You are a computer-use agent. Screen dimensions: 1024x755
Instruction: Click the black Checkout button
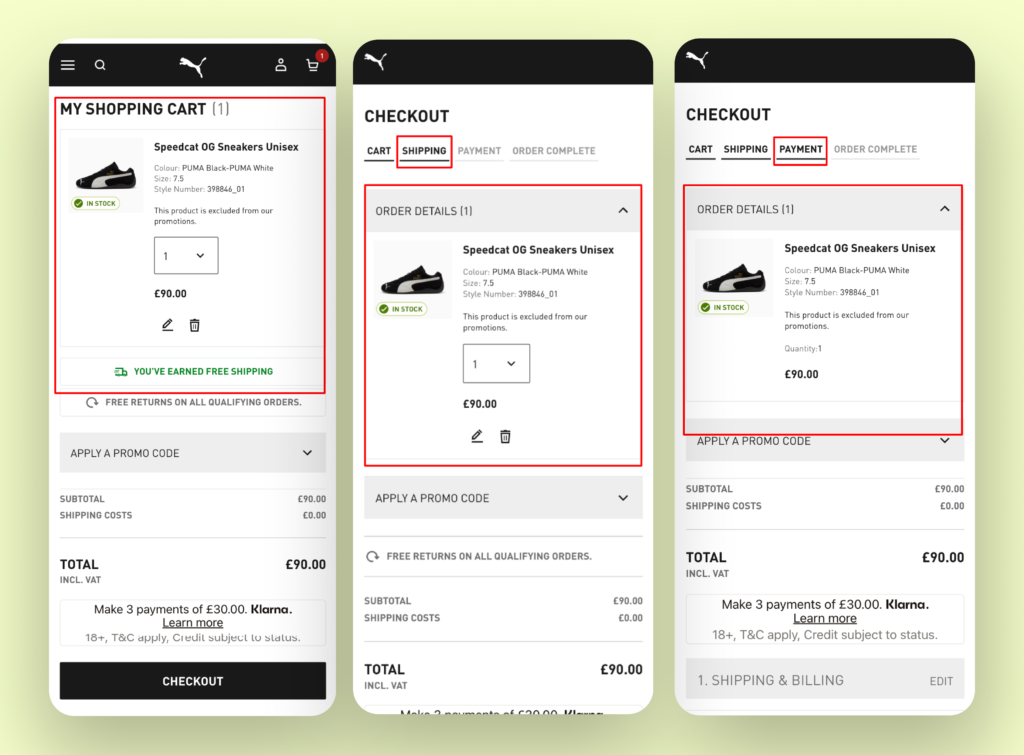click(x=193, y=681)
